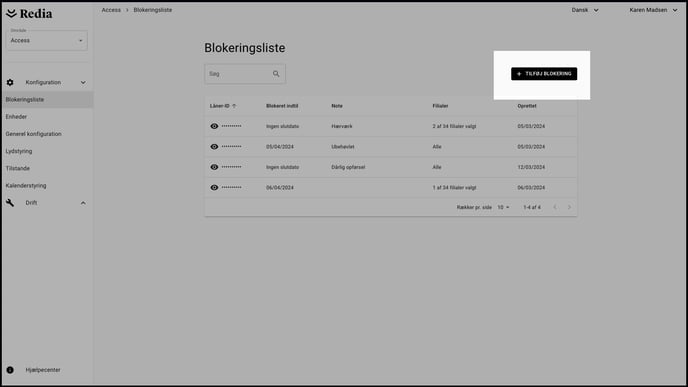688x387 pixels.
Task: Click the search magnifier icon
Action: tap(276, 74)
